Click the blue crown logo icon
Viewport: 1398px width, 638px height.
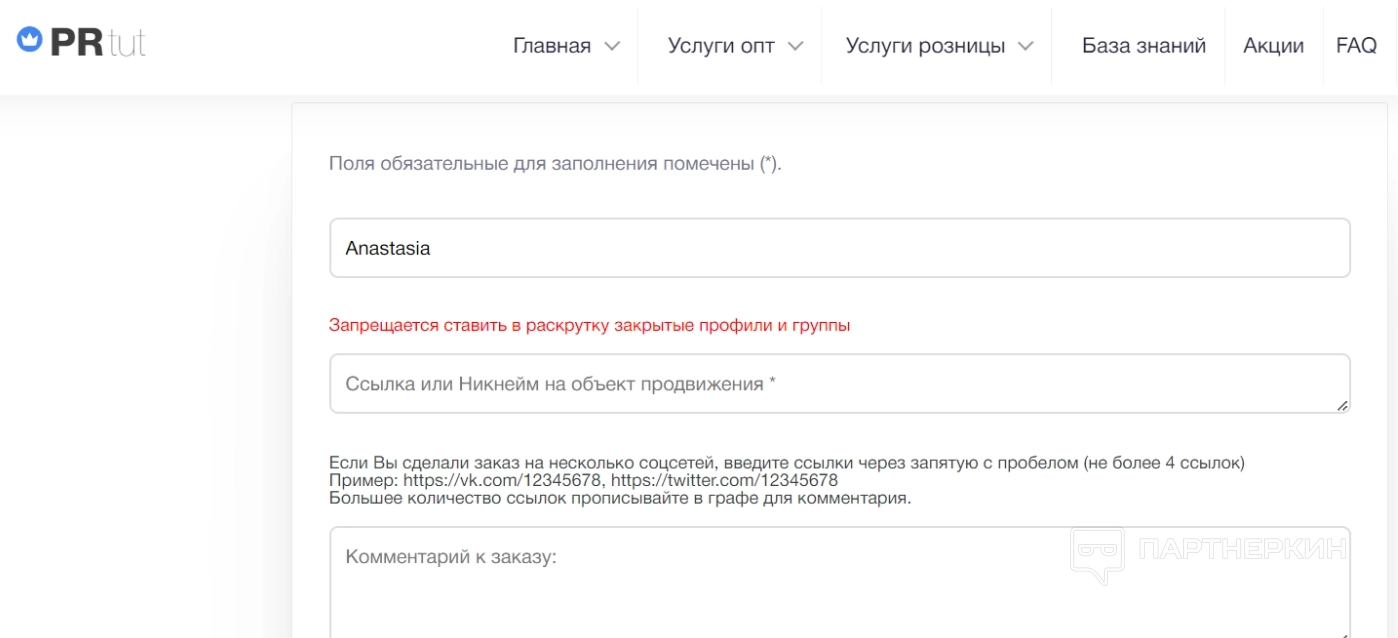[x=29, y=41]
